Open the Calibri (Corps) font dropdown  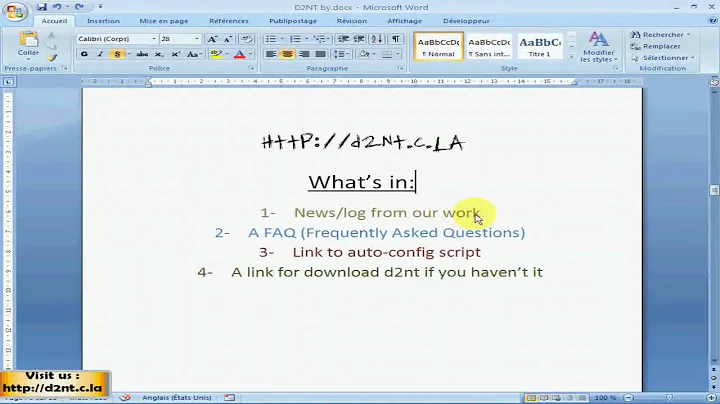[x=154, y=39]
